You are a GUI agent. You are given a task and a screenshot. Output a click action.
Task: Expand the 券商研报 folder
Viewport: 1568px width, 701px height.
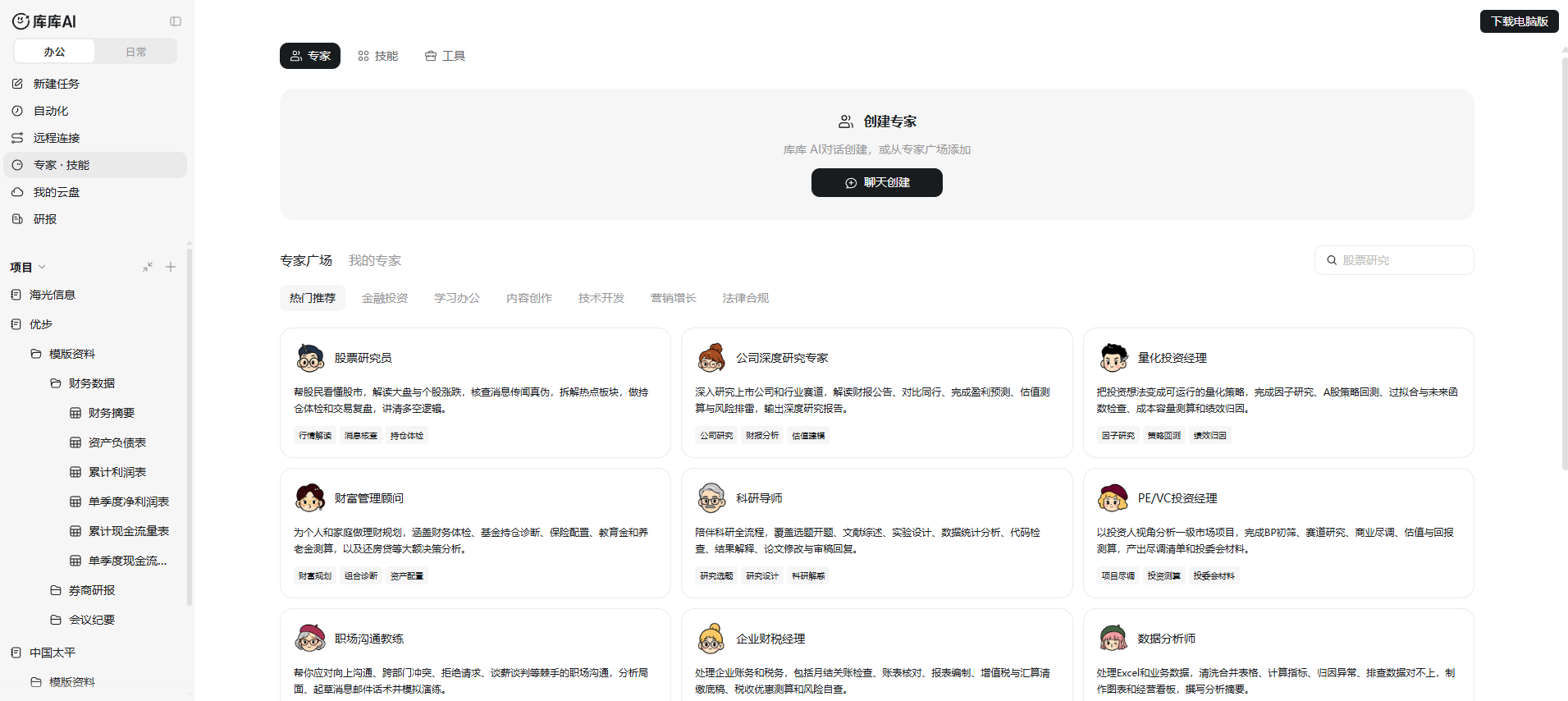(x=56, y=590)
